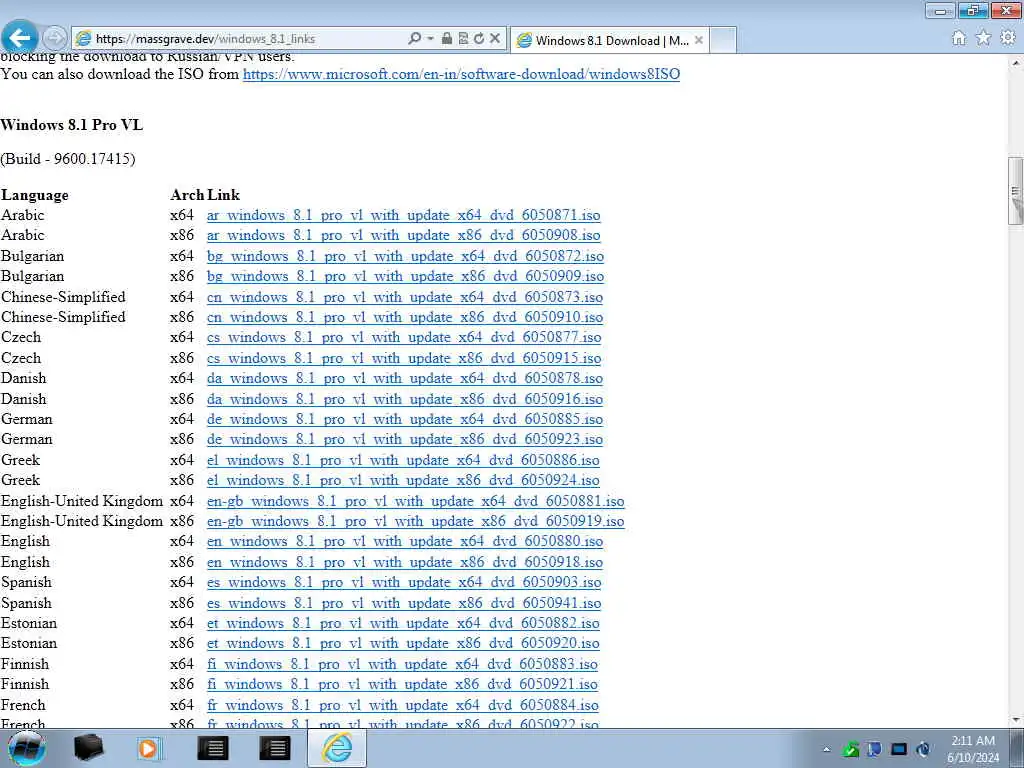The width and height of the screenshot is (1024, 768).
Task: Download Greek x64 ISO link 6050886
Action: tap(403, 460)
